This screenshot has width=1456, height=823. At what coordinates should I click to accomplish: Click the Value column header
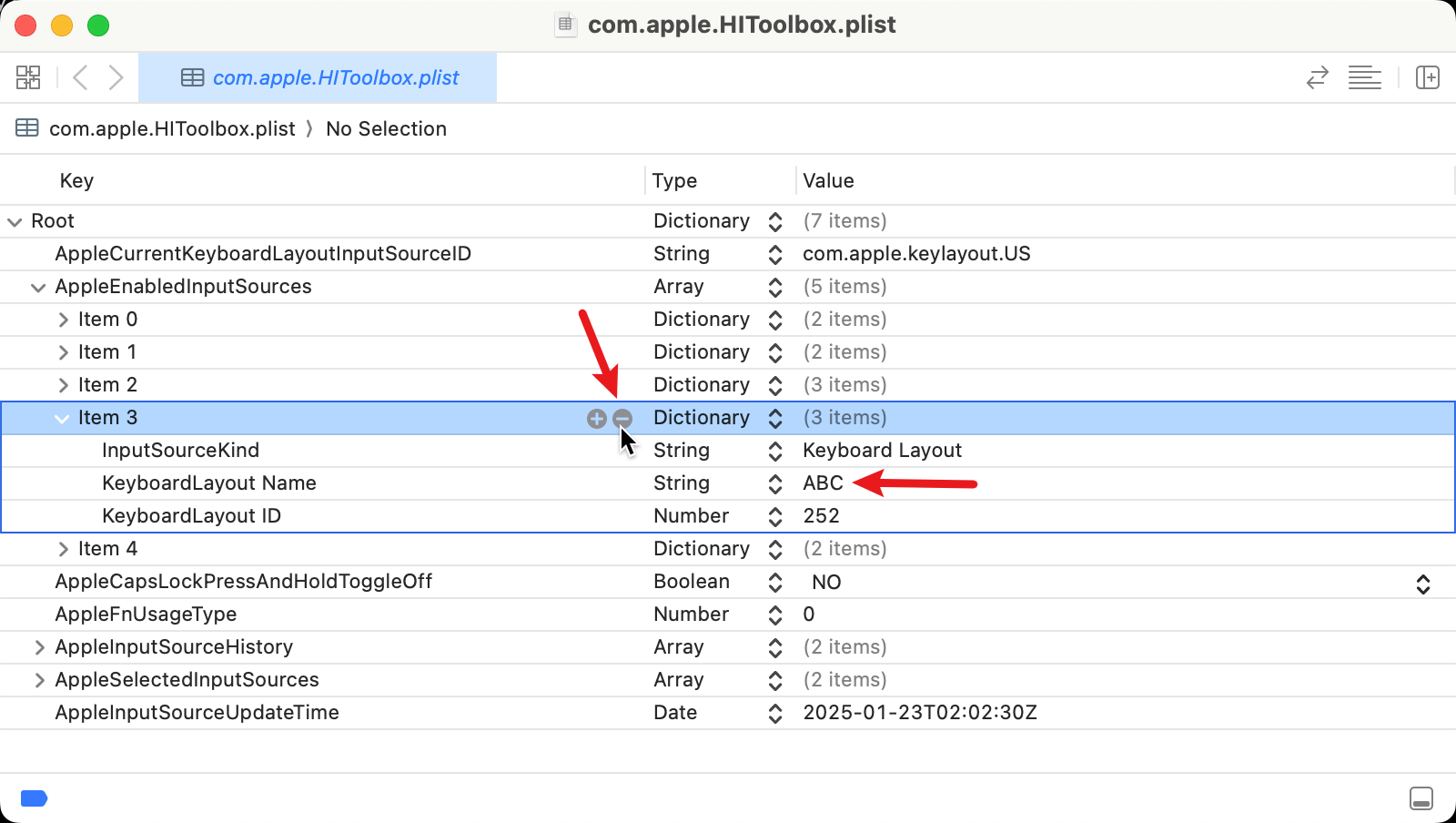[828, 180]
